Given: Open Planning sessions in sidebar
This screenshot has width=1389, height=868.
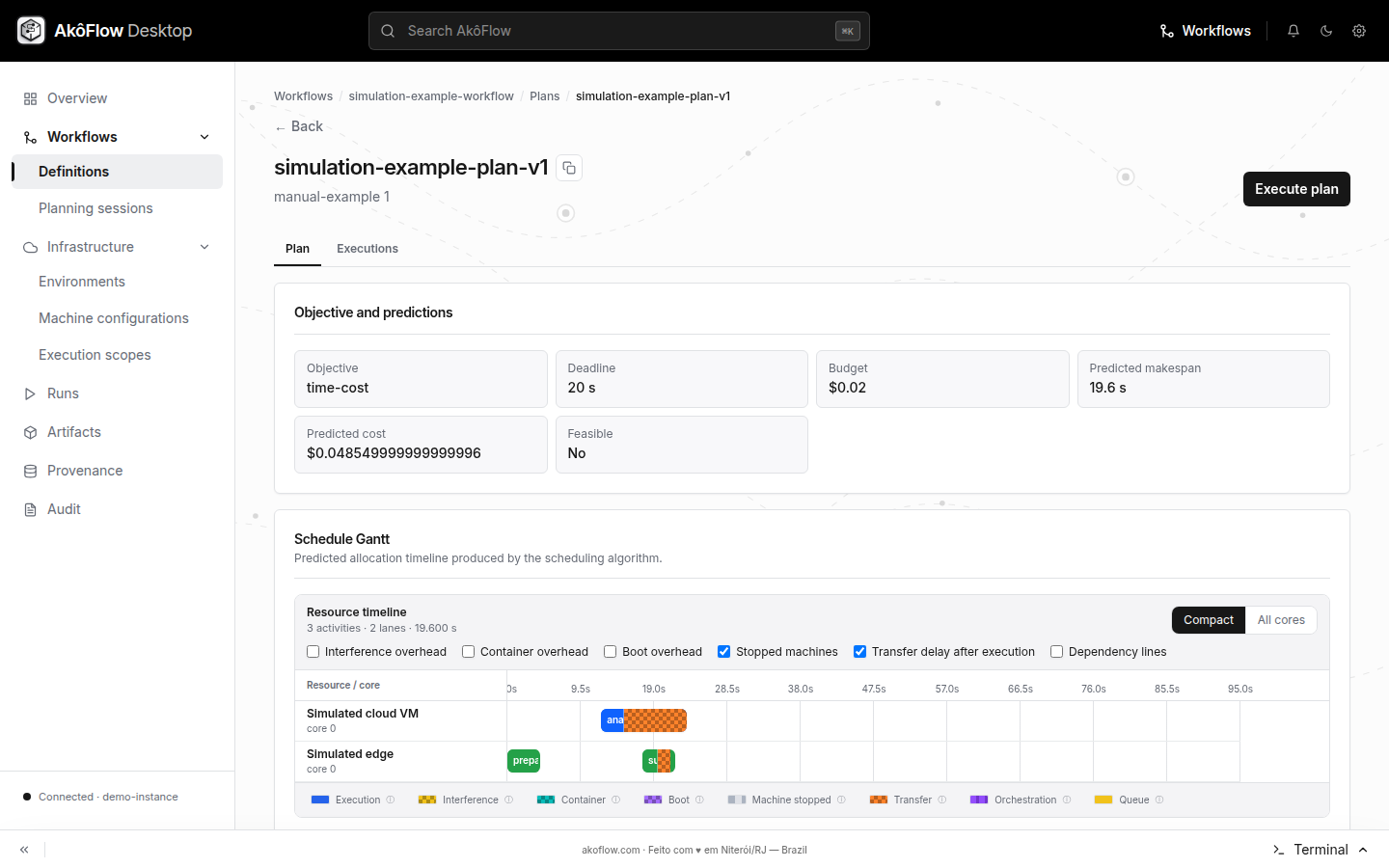Looking at the screenshot, I should 118,208.
